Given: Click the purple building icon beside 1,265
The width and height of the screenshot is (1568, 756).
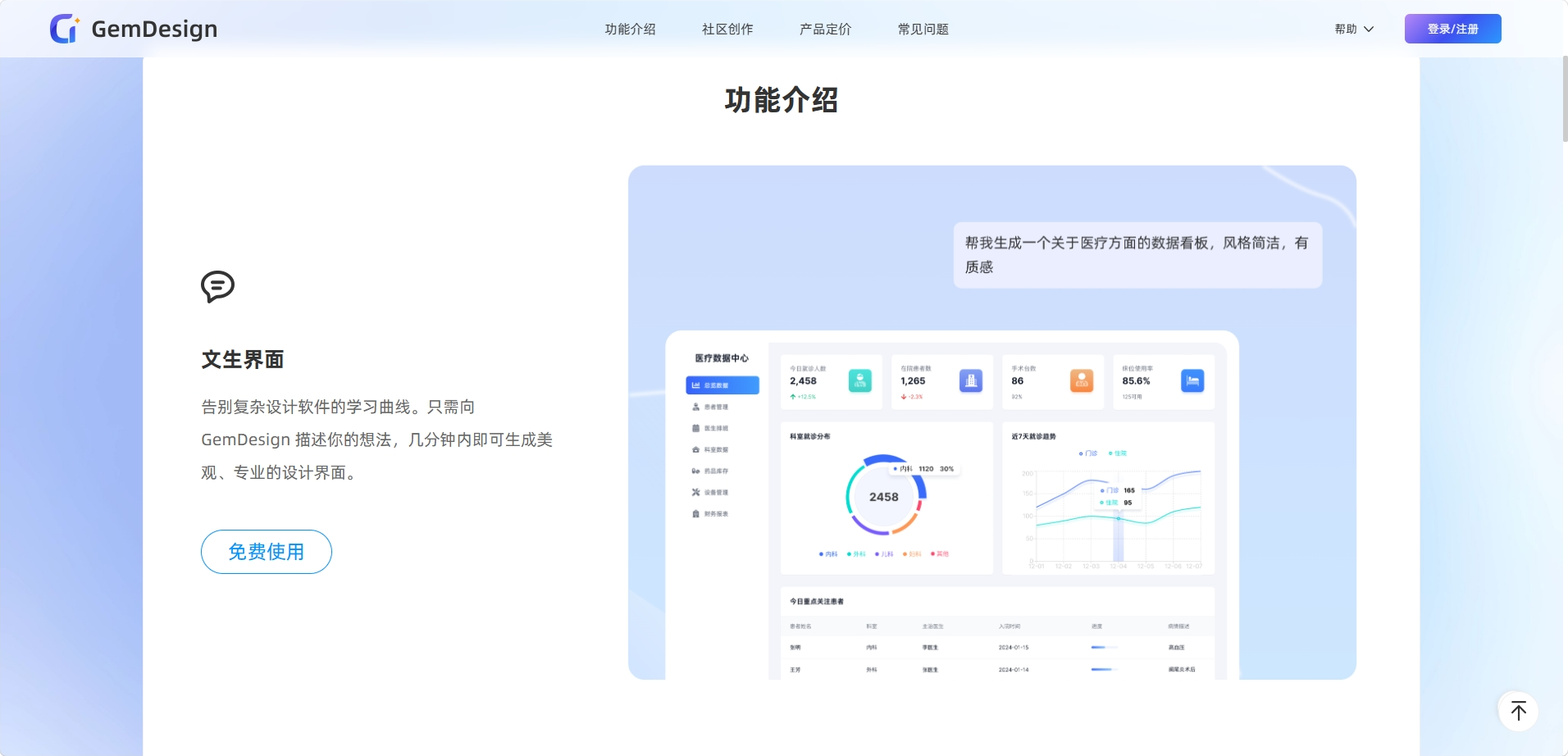Looking at the screenshot, I should (x=971, y=380).
